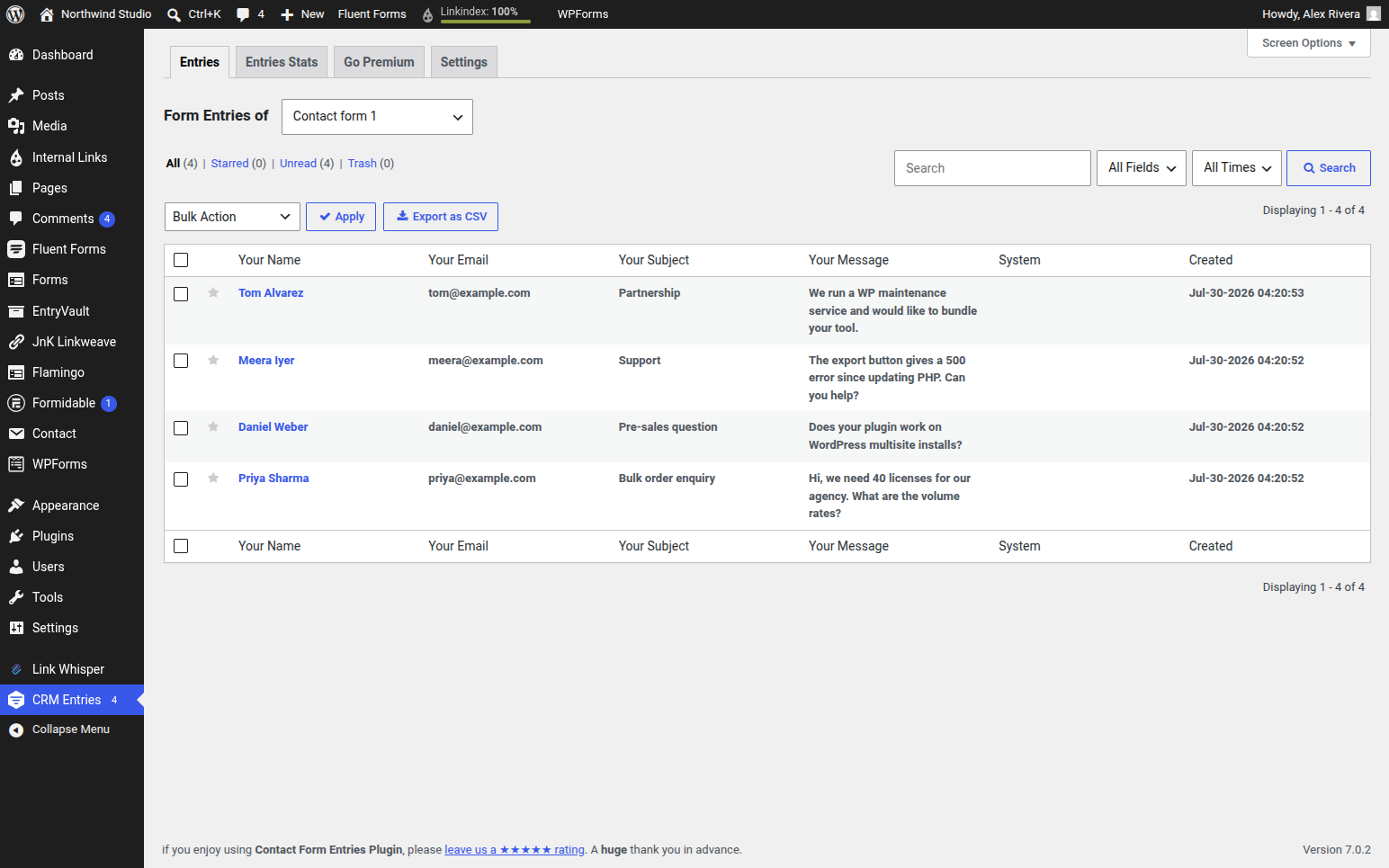1389x868 pixels.
Task: Click the Dashboard gauge icon
Action: tap(16, 55)
